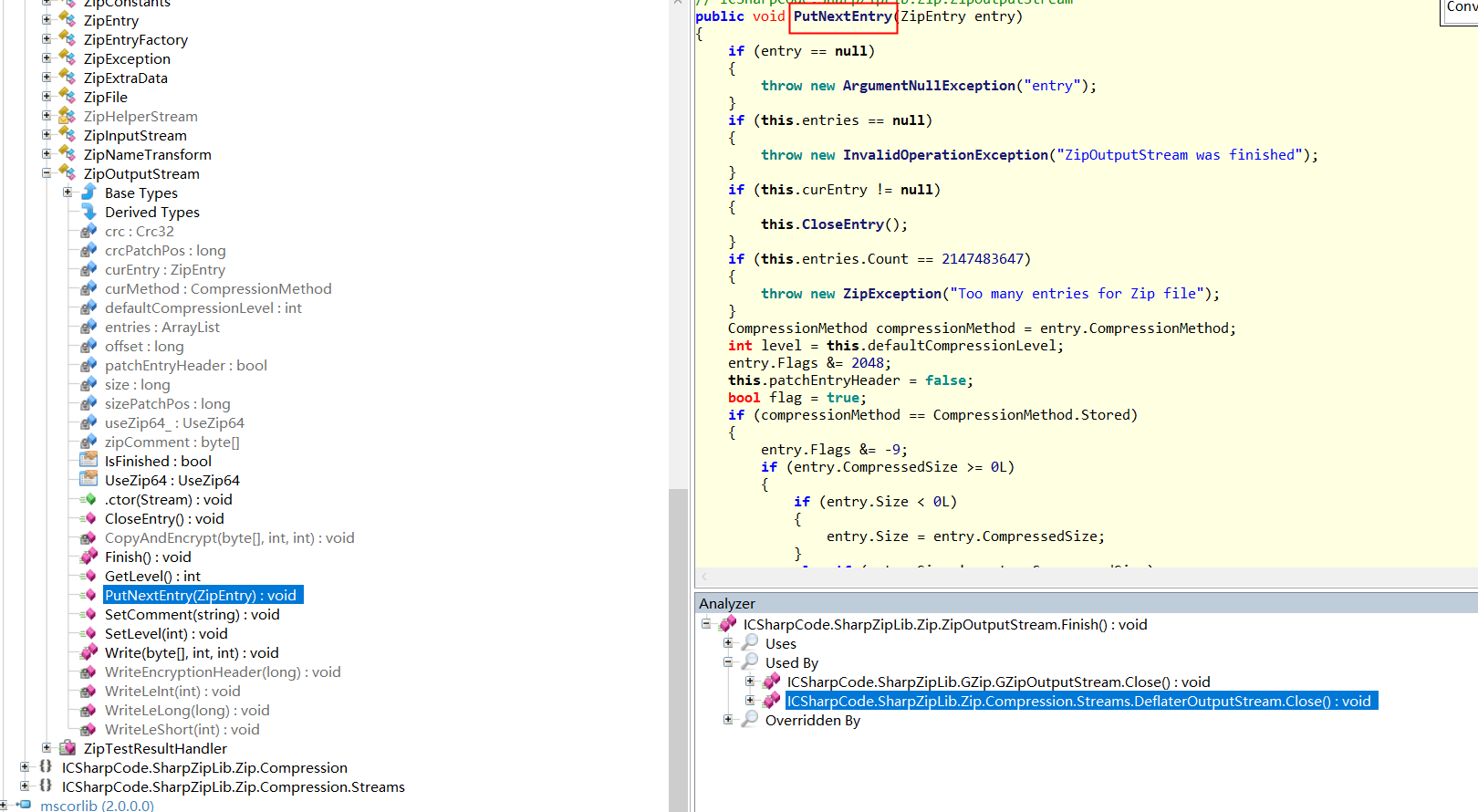Click the ZipNameTransform class icon
Viewport: 1478px width, 812px height.
[68, 154]
